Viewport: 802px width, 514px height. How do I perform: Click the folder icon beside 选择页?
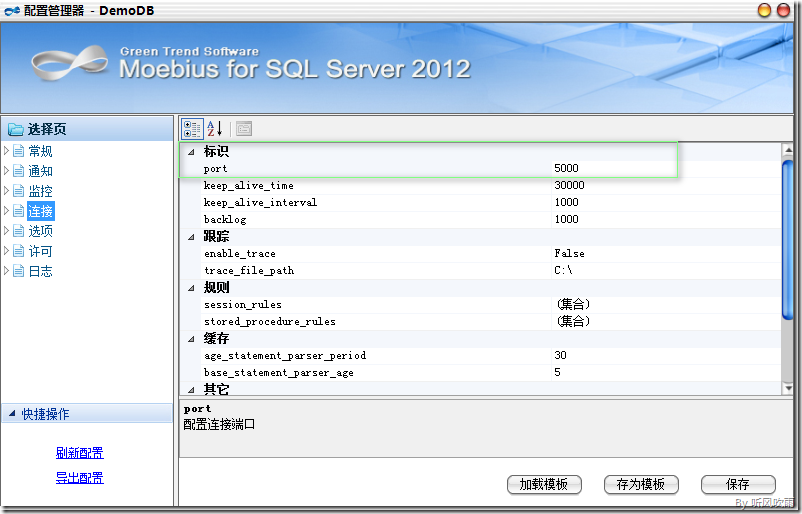(x=15, y=129)
